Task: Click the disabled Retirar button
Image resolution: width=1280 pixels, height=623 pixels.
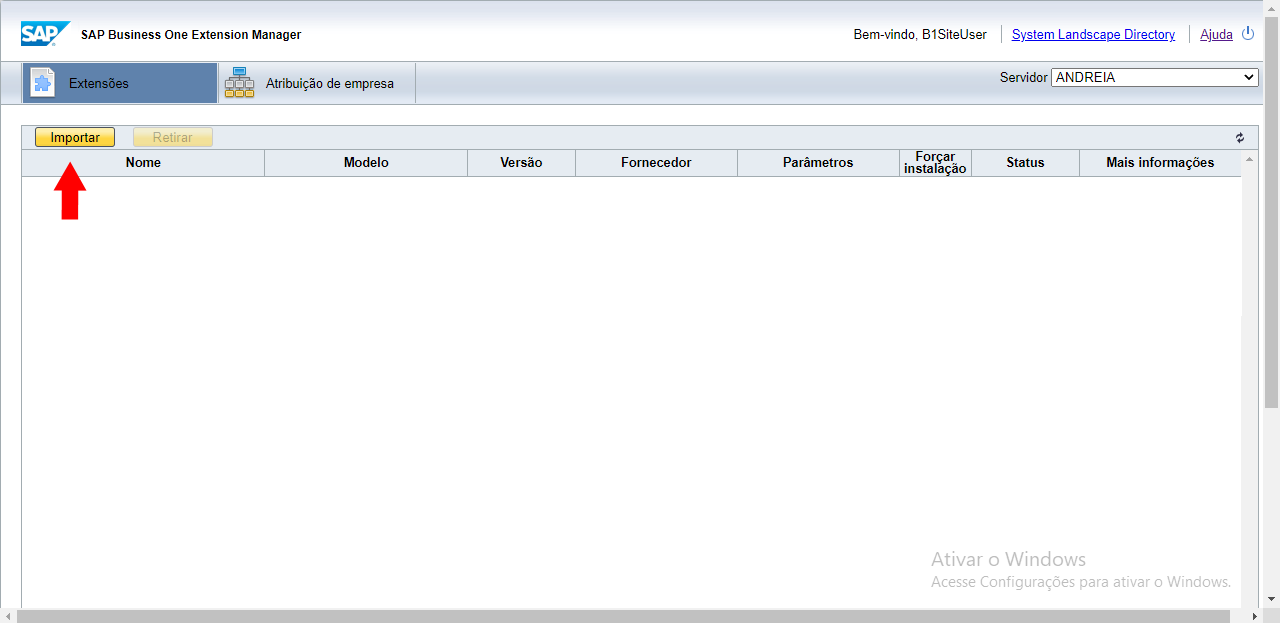Action: [x=173, y=138]
